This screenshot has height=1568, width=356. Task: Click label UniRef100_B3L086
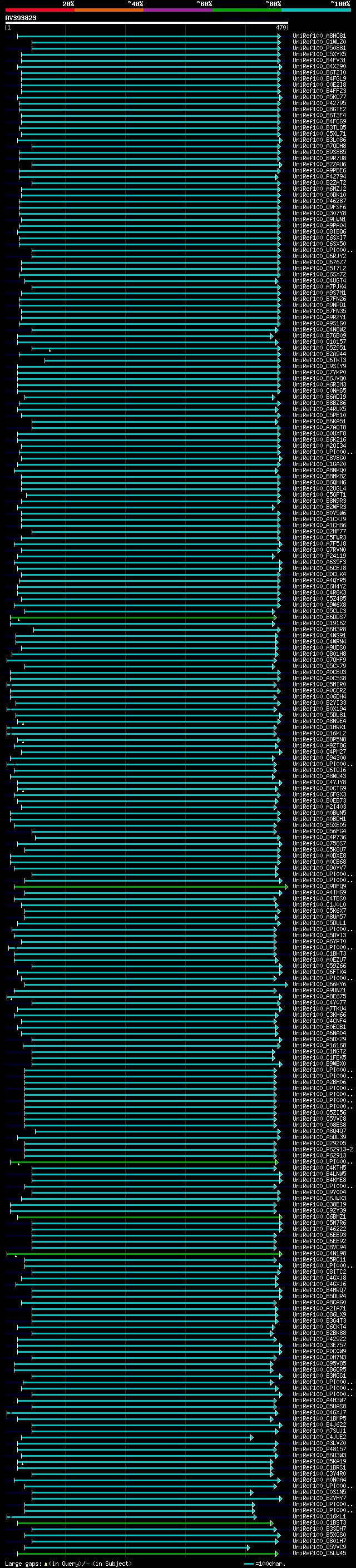319,140
